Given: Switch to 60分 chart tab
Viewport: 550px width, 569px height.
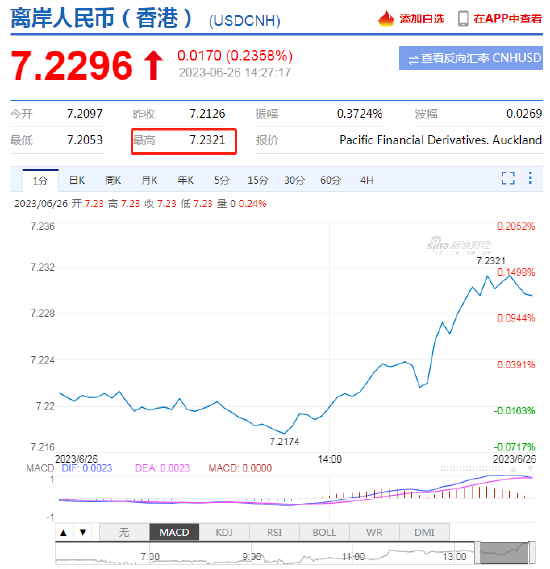Looking at the screenshot, I should tap(330, 180).
